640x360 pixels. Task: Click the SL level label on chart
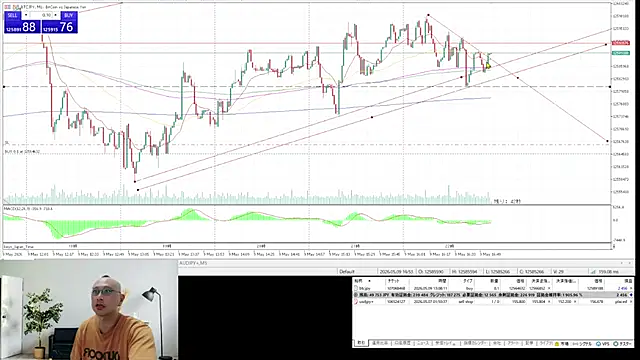point(7,142)
